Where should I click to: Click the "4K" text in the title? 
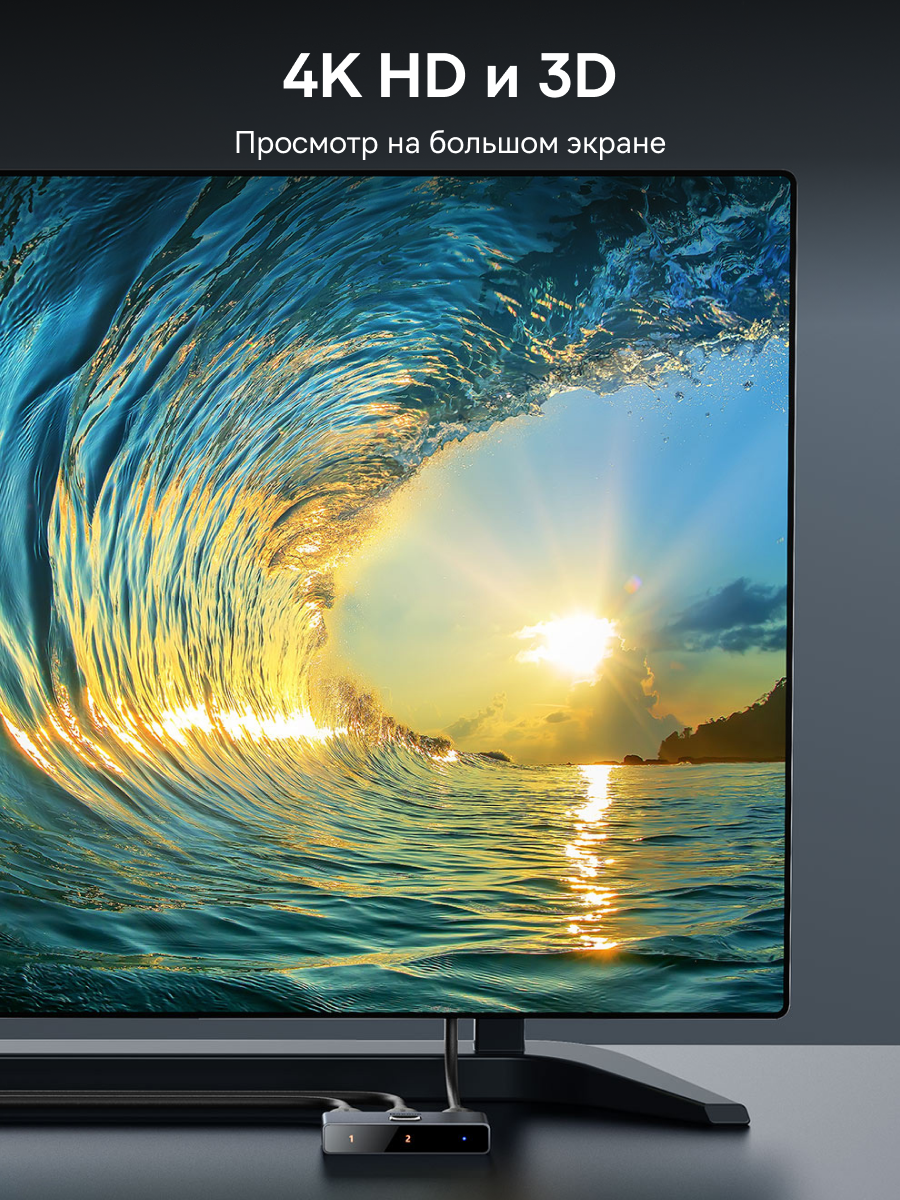(323, 78)
